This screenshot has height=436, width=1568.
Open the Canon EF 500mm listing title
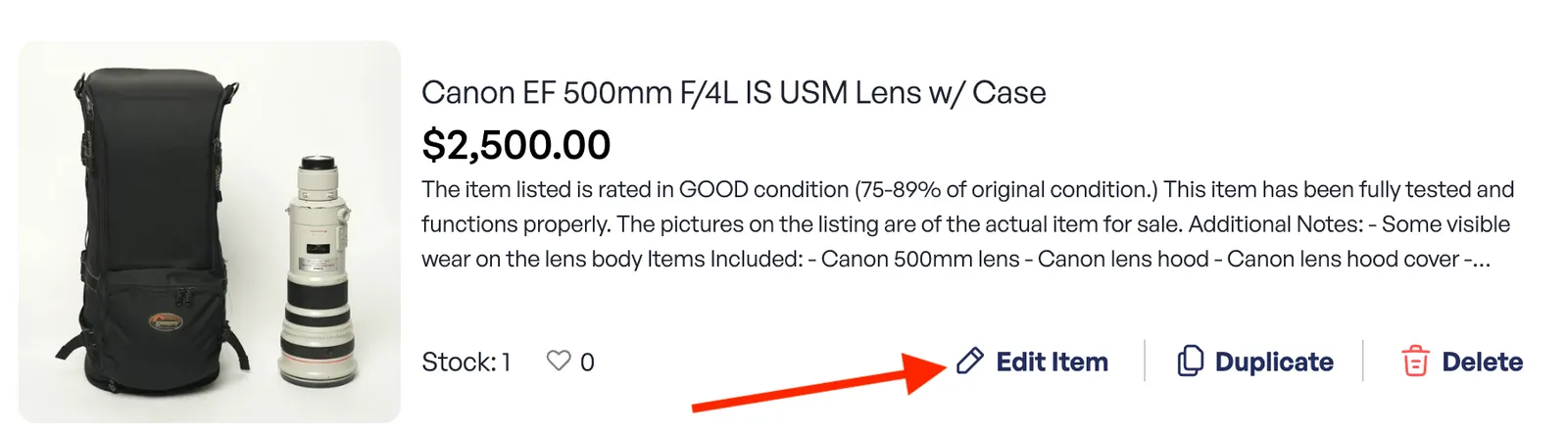[x=733, y=93]
